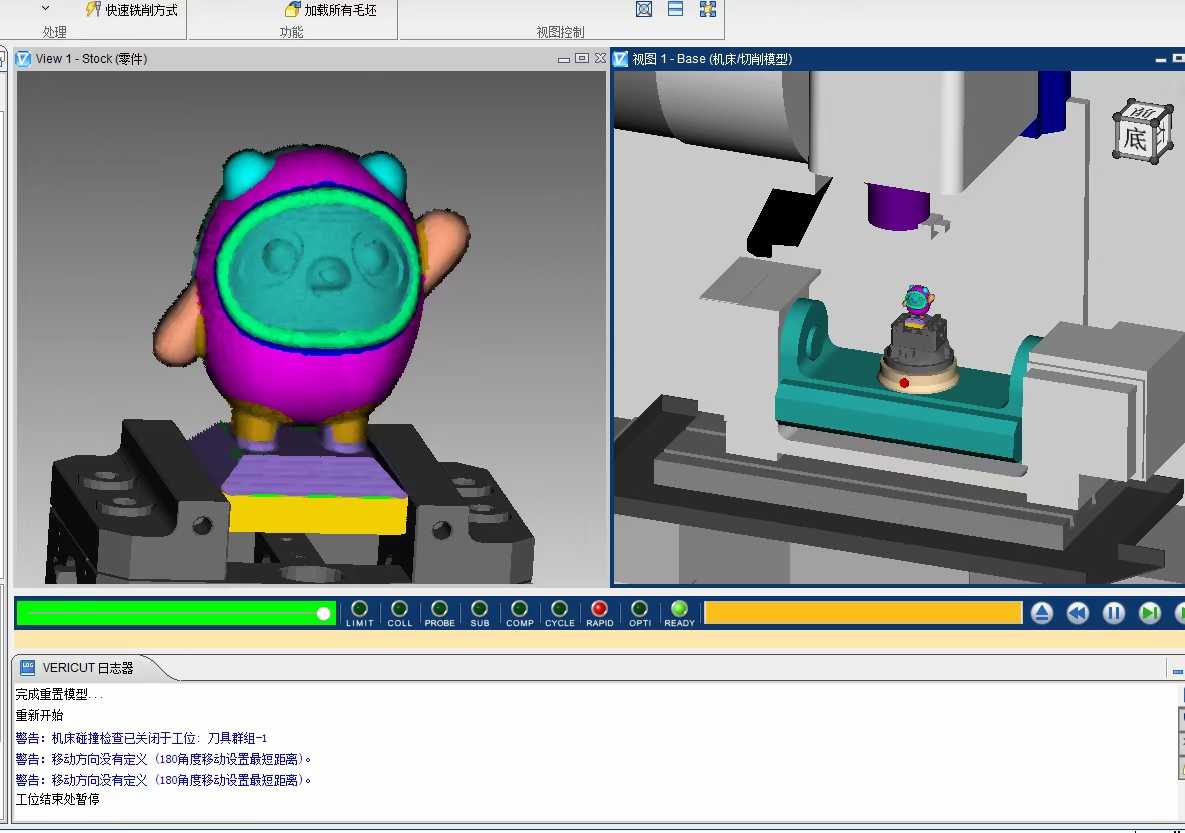Click Load All Stock (加载所有毛坯) button
This screenshot has width=1185, height=833.
pos(330,10)
